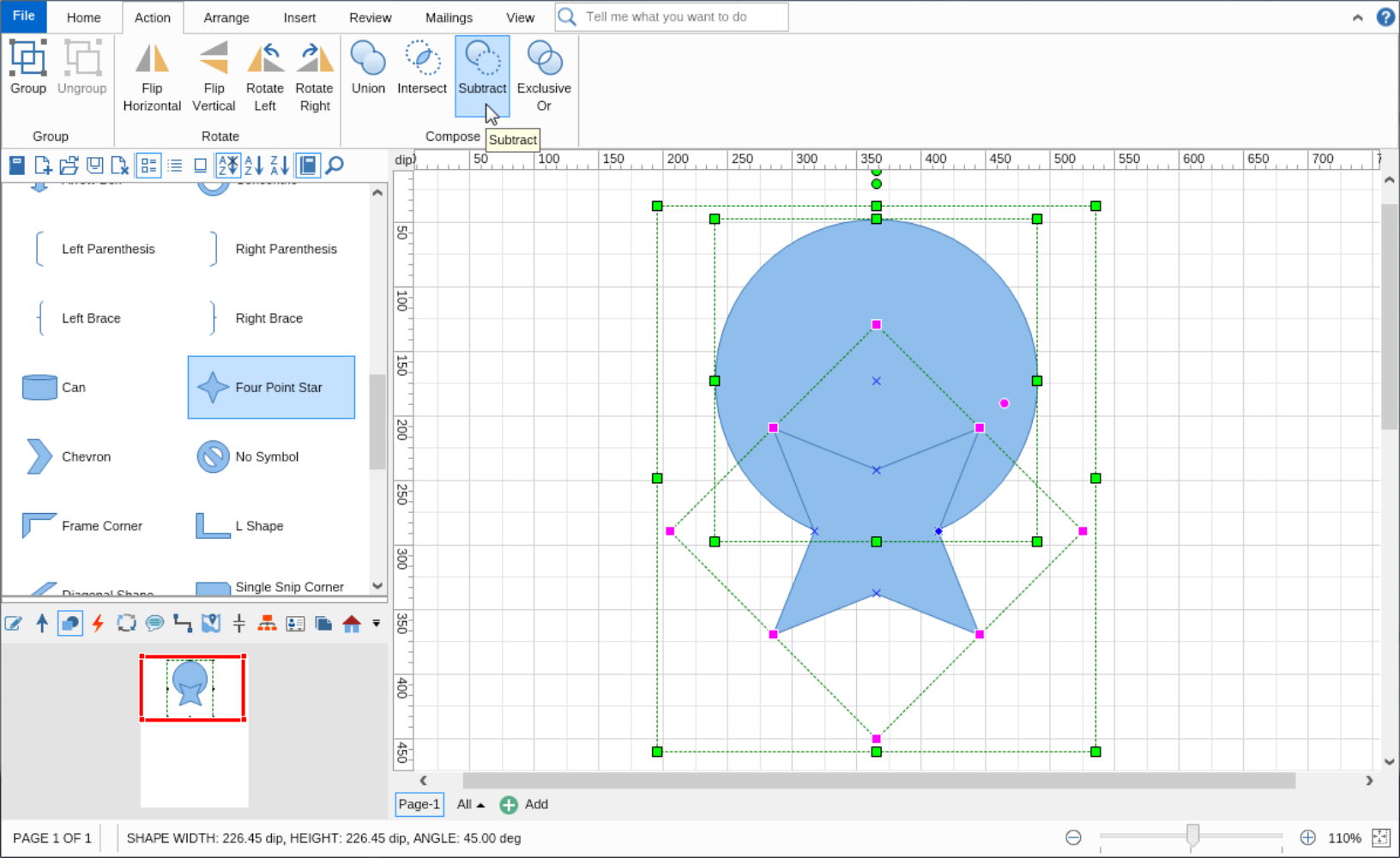The width and height of the screenshot is (1400, 858).
Task: Toggle icons-only stencil display mode
Action: 200,165
